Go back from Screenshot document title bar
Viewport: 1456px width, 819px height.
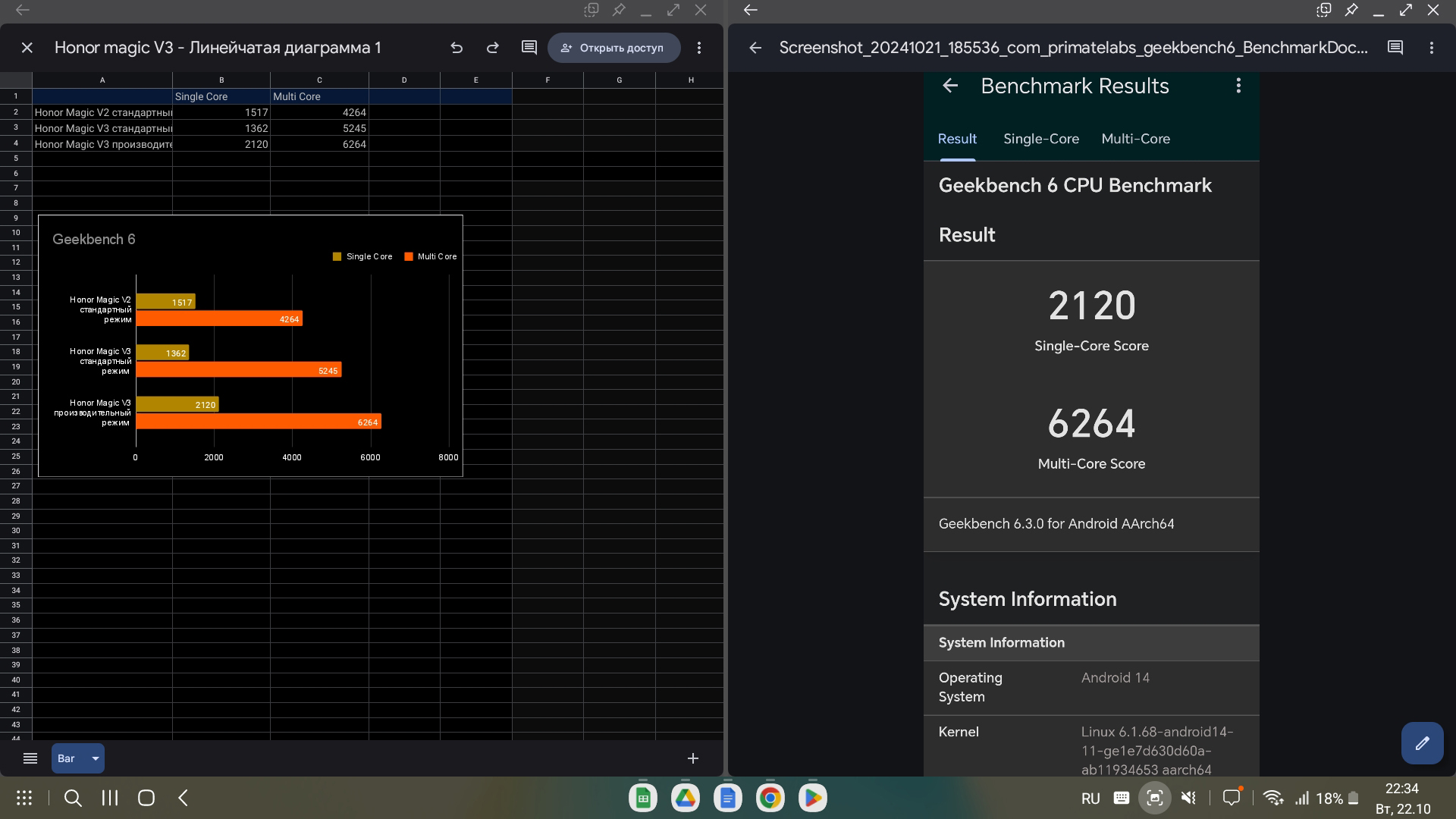[x=755, y=48]
